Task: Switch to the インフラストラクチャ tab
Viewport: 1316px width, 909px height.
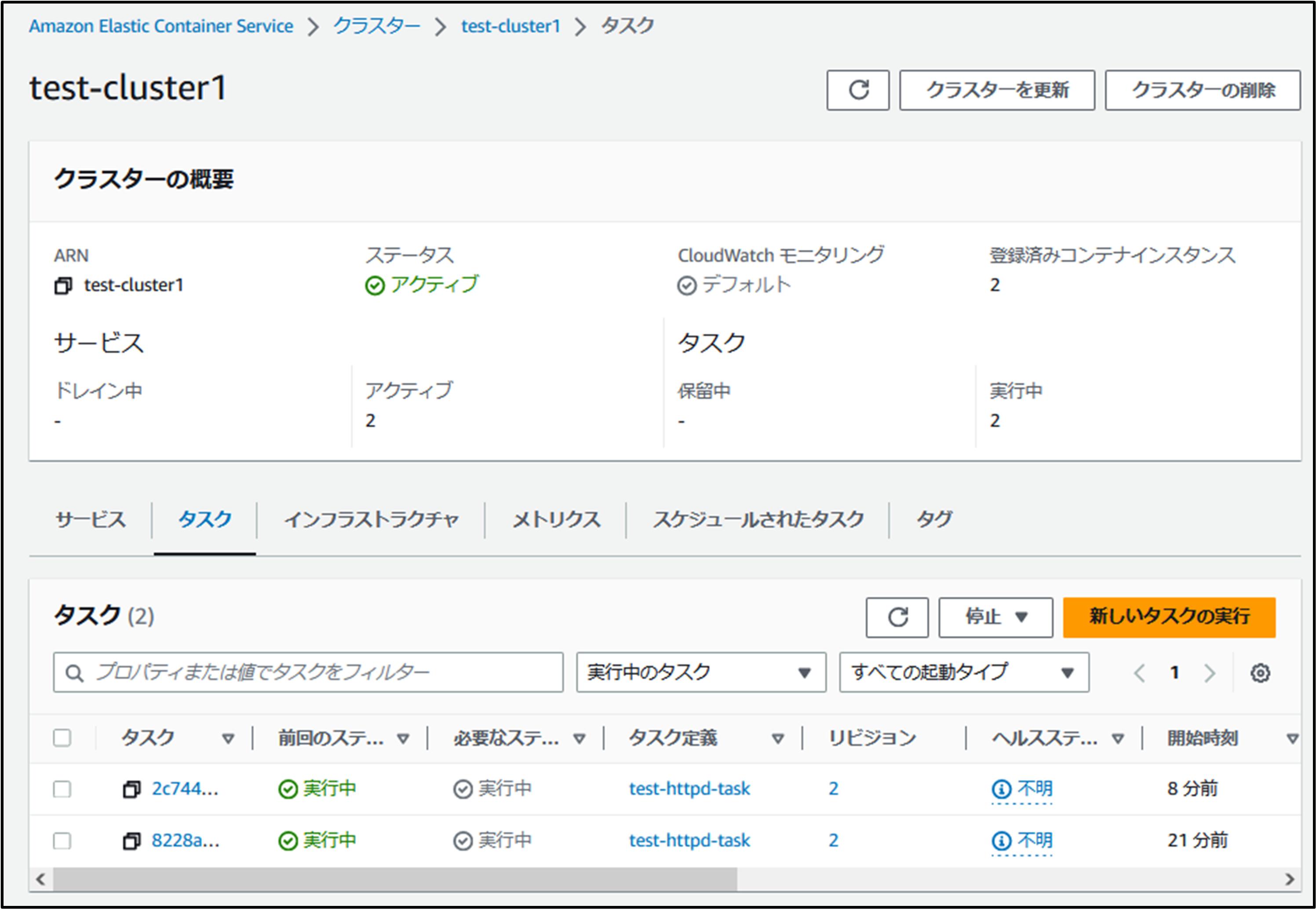Action: (371, 520)
